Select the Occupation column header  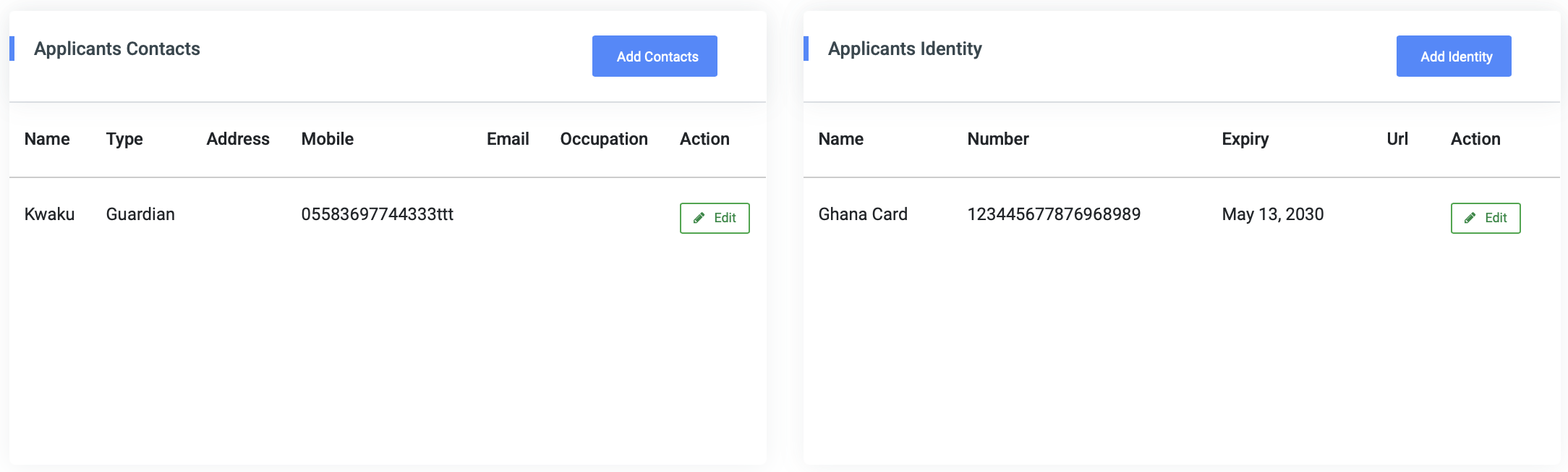604,139
